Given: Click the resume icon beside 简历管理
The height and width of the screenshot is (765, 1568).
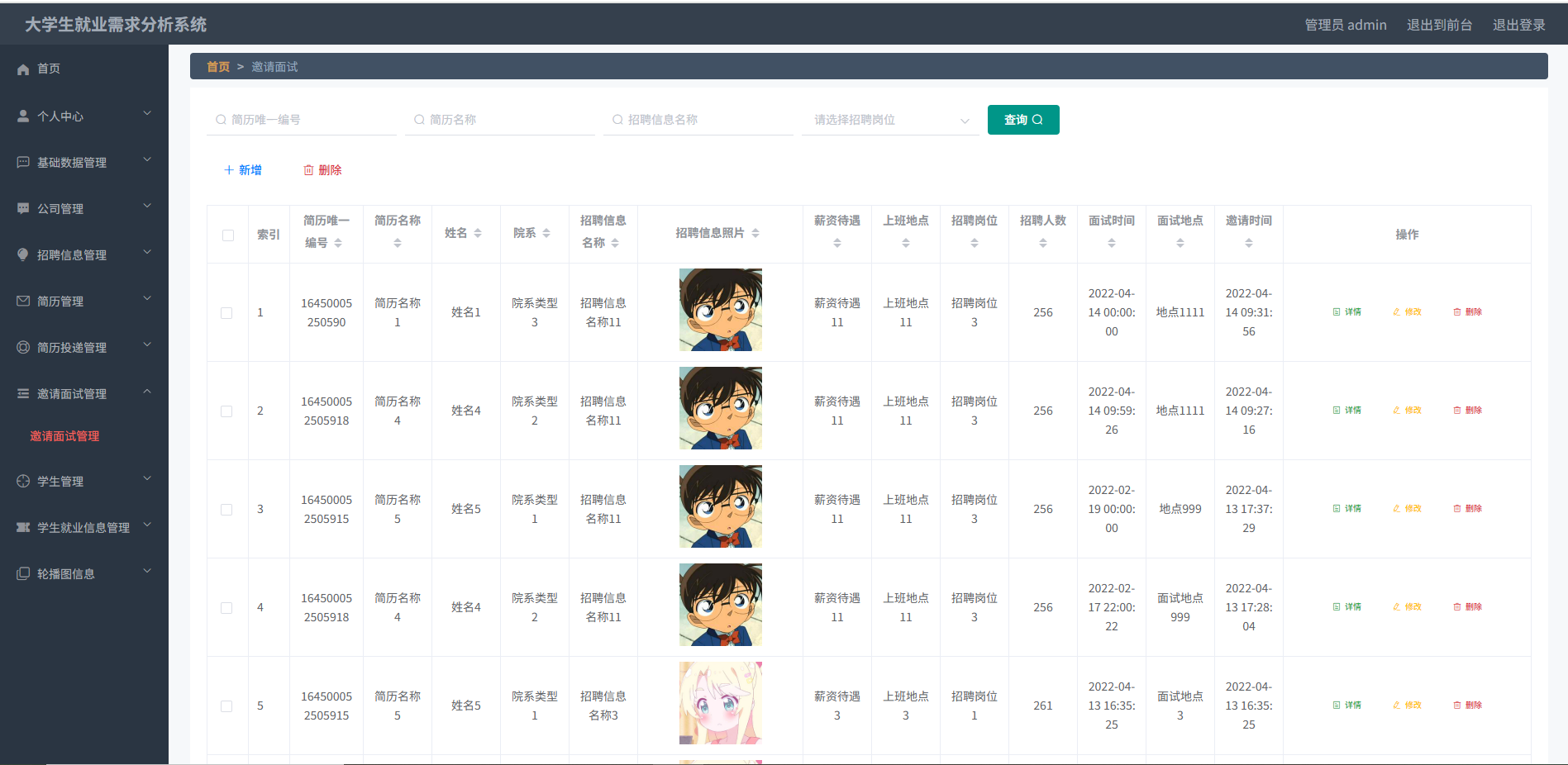Looking at the screenshot, I should click(x=22, y=301).
